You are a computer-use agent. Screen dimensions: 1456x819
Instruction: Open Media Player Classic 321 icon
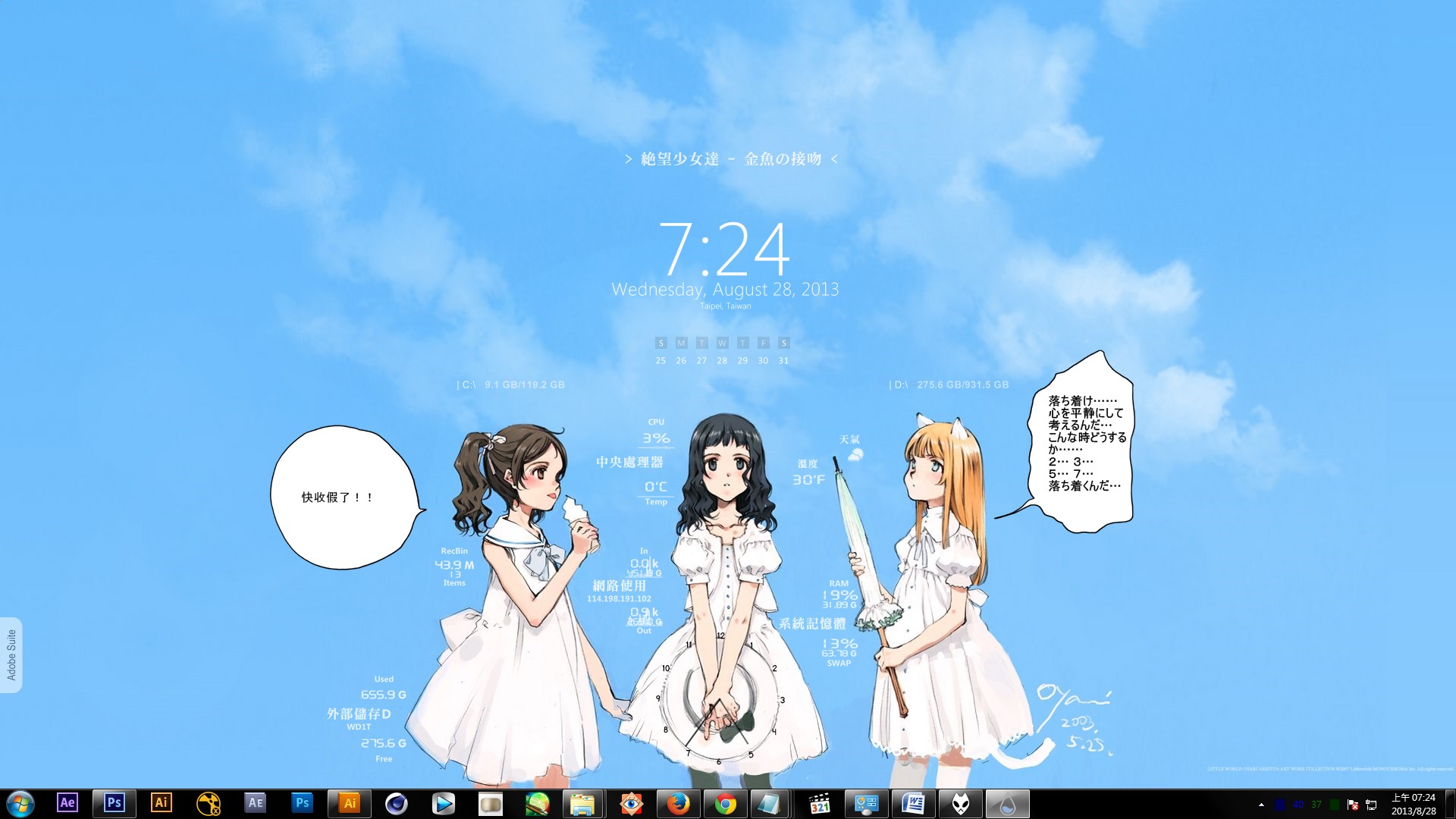click(819, 804)
